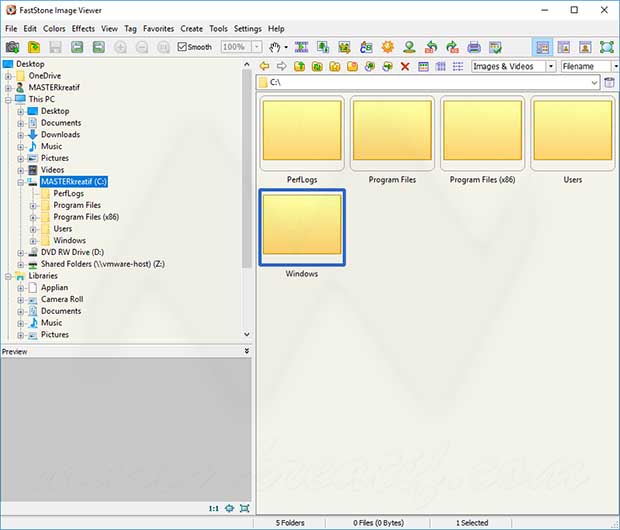Screen dimensions: 620x530
Task: Click the camera acquire-image icon
Action: pyautogui.click(x=12, y=47)
